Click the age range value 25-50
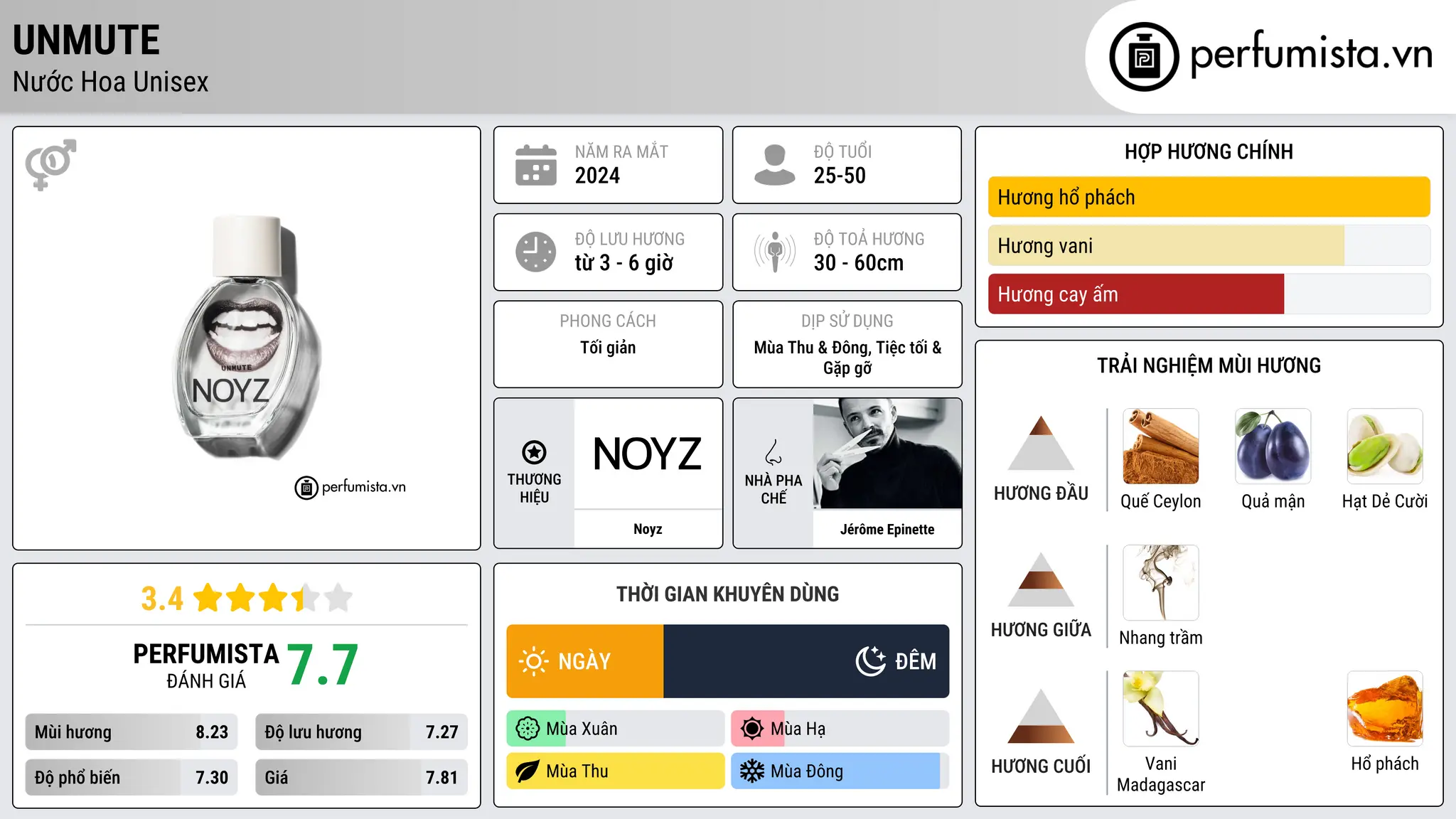Viewport: 1456px width, 819px height. [x=840, y=176]
